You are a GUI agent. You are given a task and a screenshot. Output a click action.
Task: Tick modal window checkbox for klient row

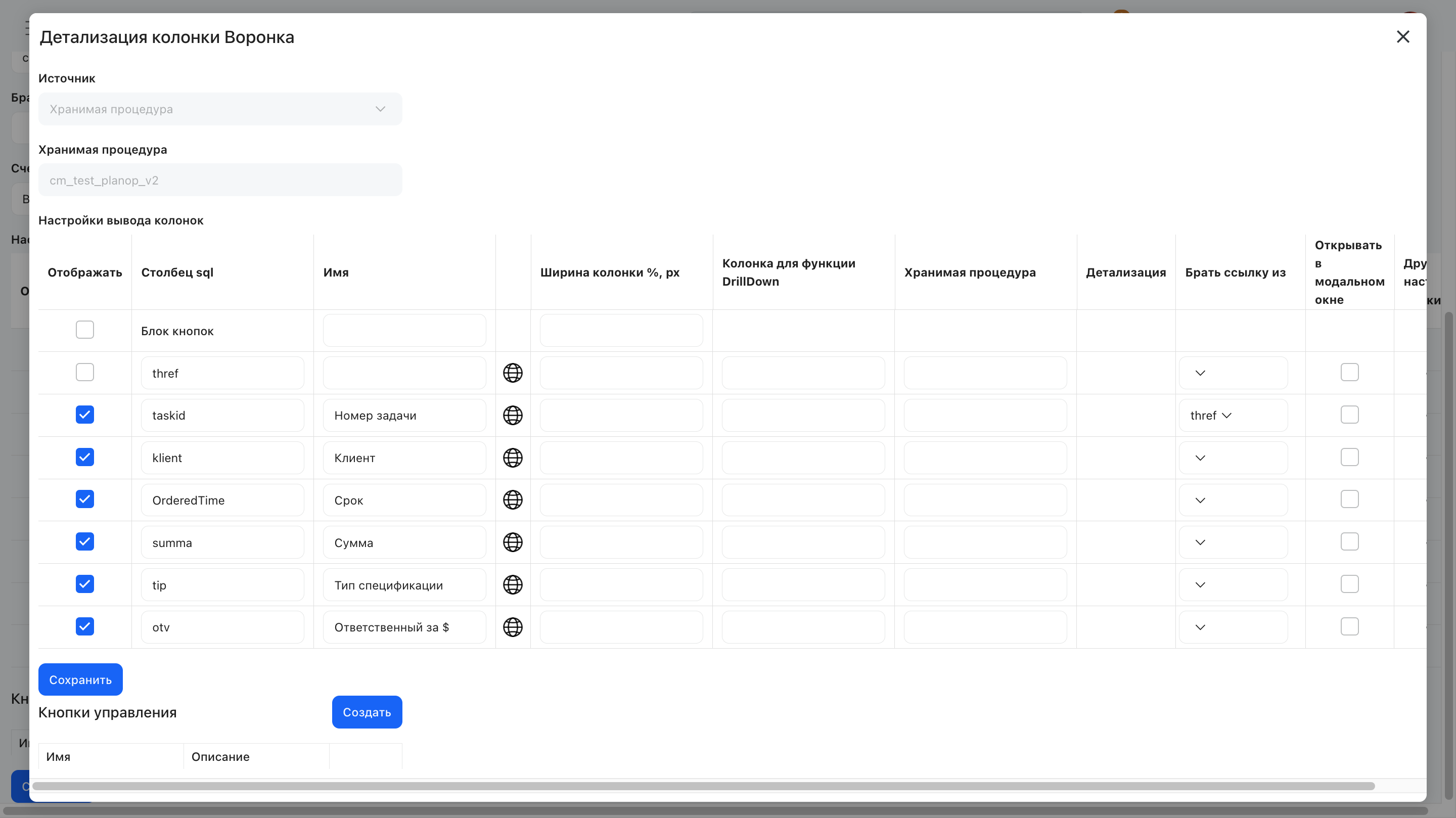coord(1350,457)
